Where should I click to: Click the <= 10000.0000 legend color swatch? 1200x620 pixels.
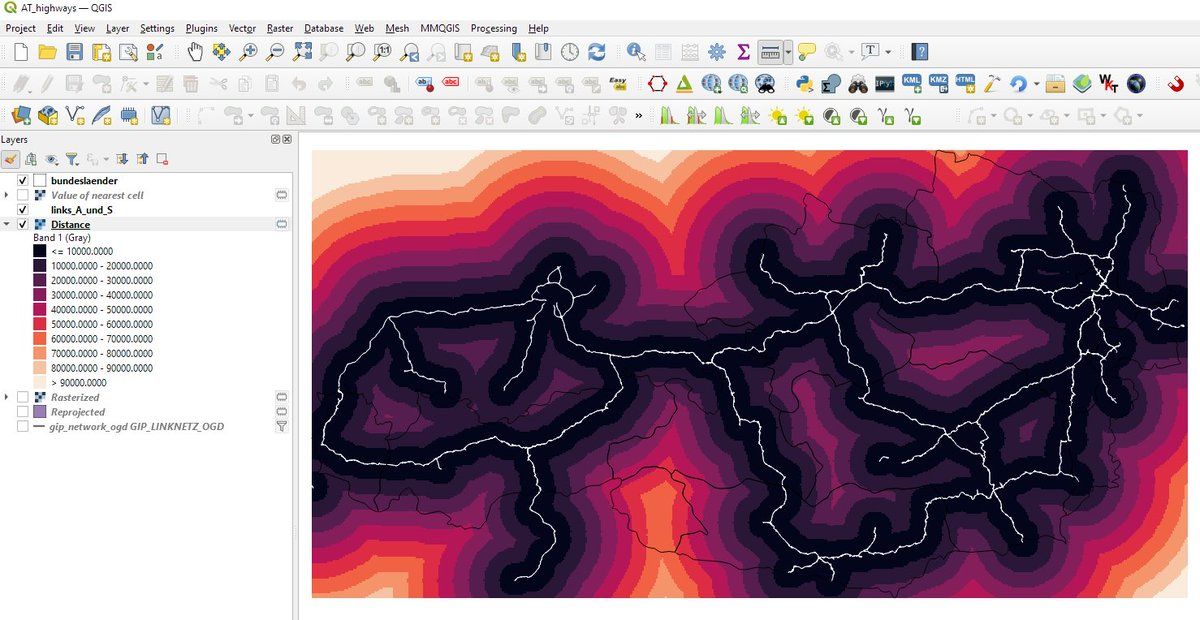pyautogui.click(x=40, y=252)
